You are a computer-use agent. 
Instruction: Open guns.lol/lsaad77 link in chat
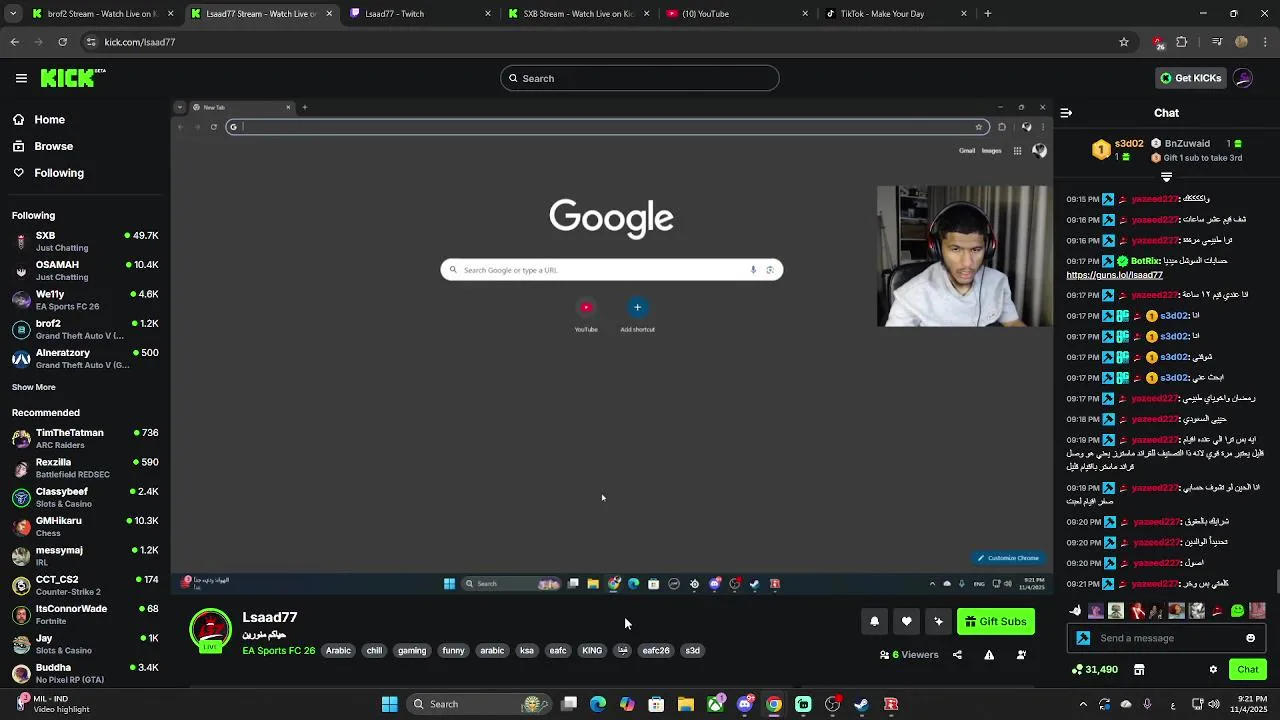[1114, 275]
